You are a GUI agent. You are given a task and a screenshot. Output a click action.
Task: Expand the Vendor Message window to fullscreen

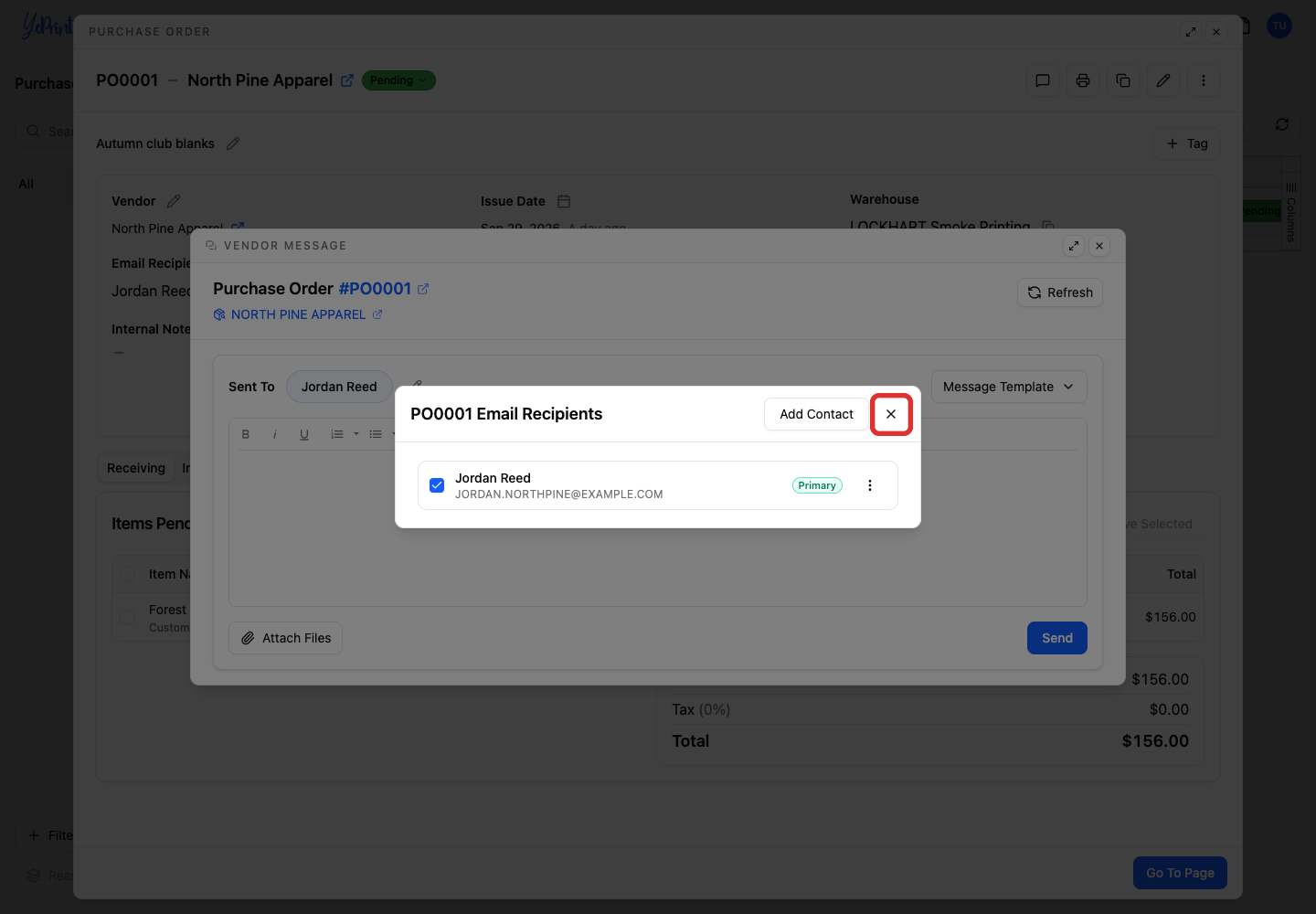pos(1074,246)
